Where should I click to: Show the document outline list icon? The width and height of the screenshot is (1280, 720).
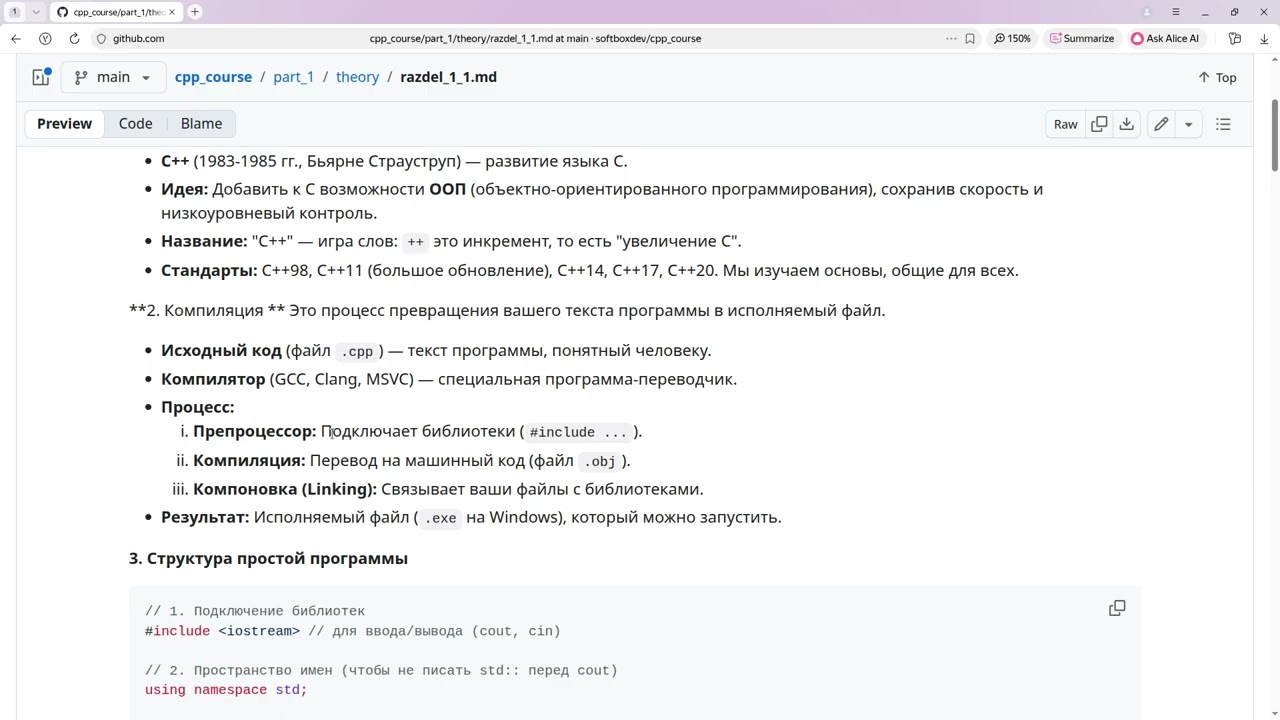point(1223,124)
